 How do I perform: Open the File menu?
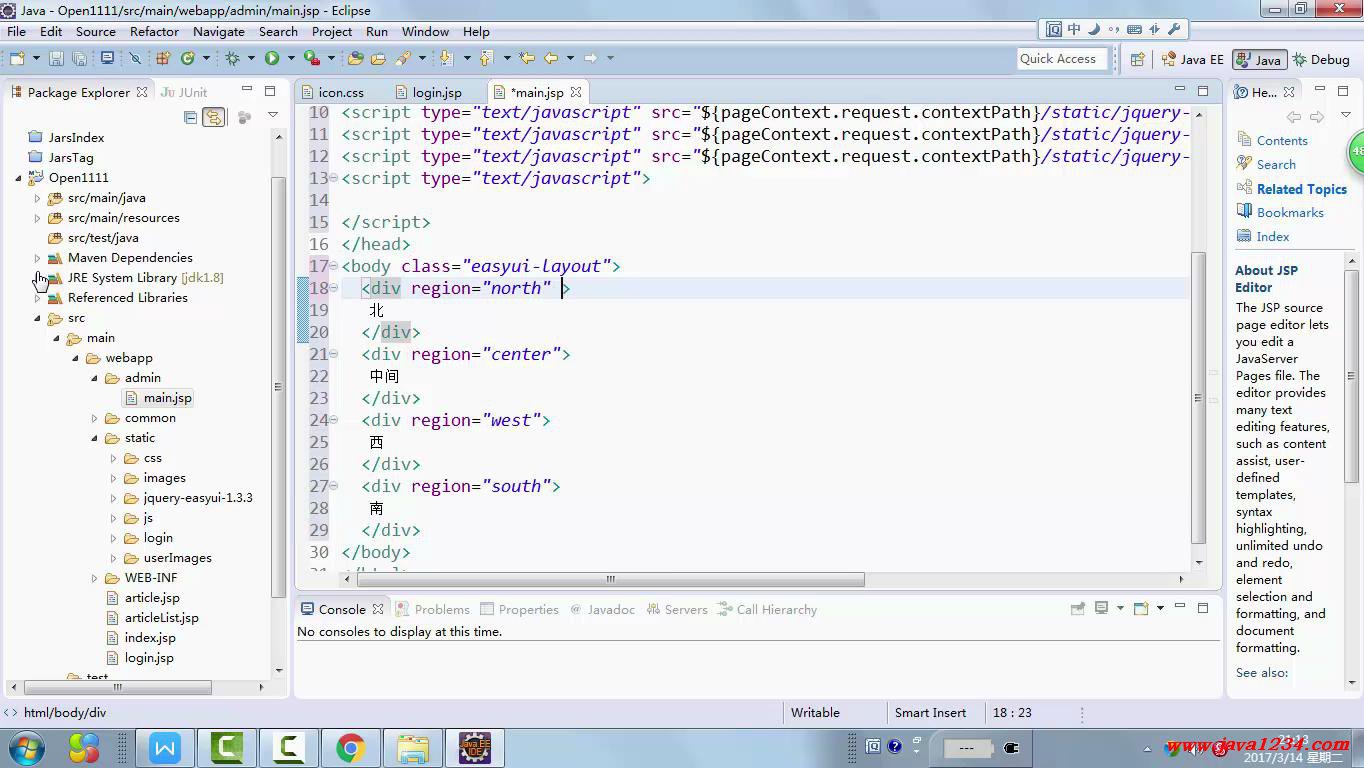pos(17,31)
